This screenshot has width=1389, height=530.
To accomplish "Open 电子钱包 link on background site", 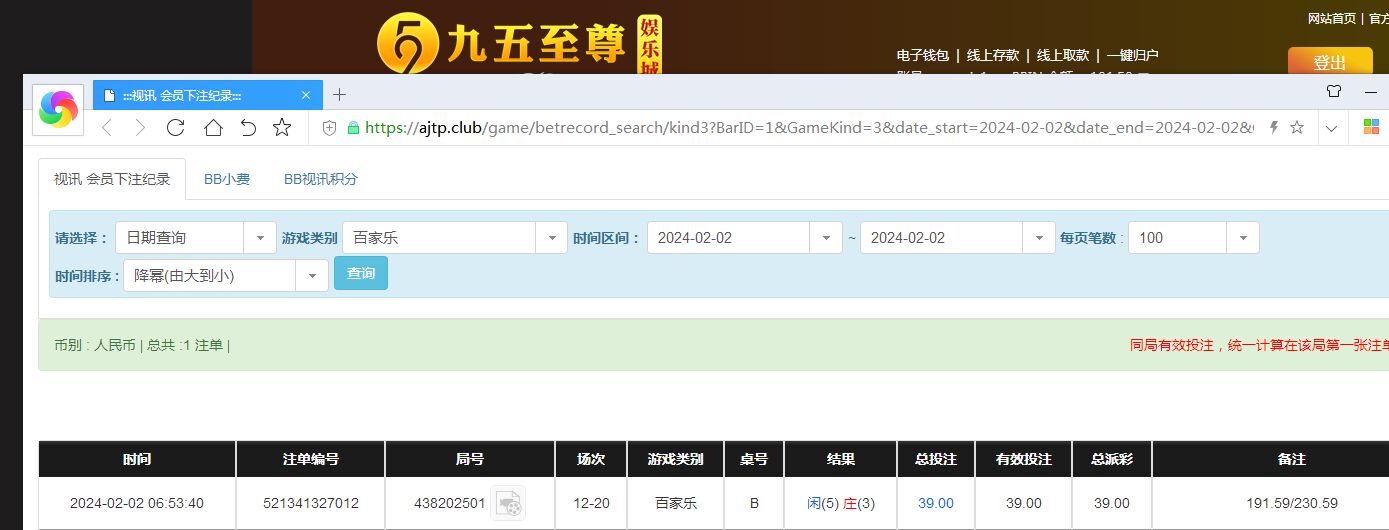I will pyautogui.click(x=922, y=55).
